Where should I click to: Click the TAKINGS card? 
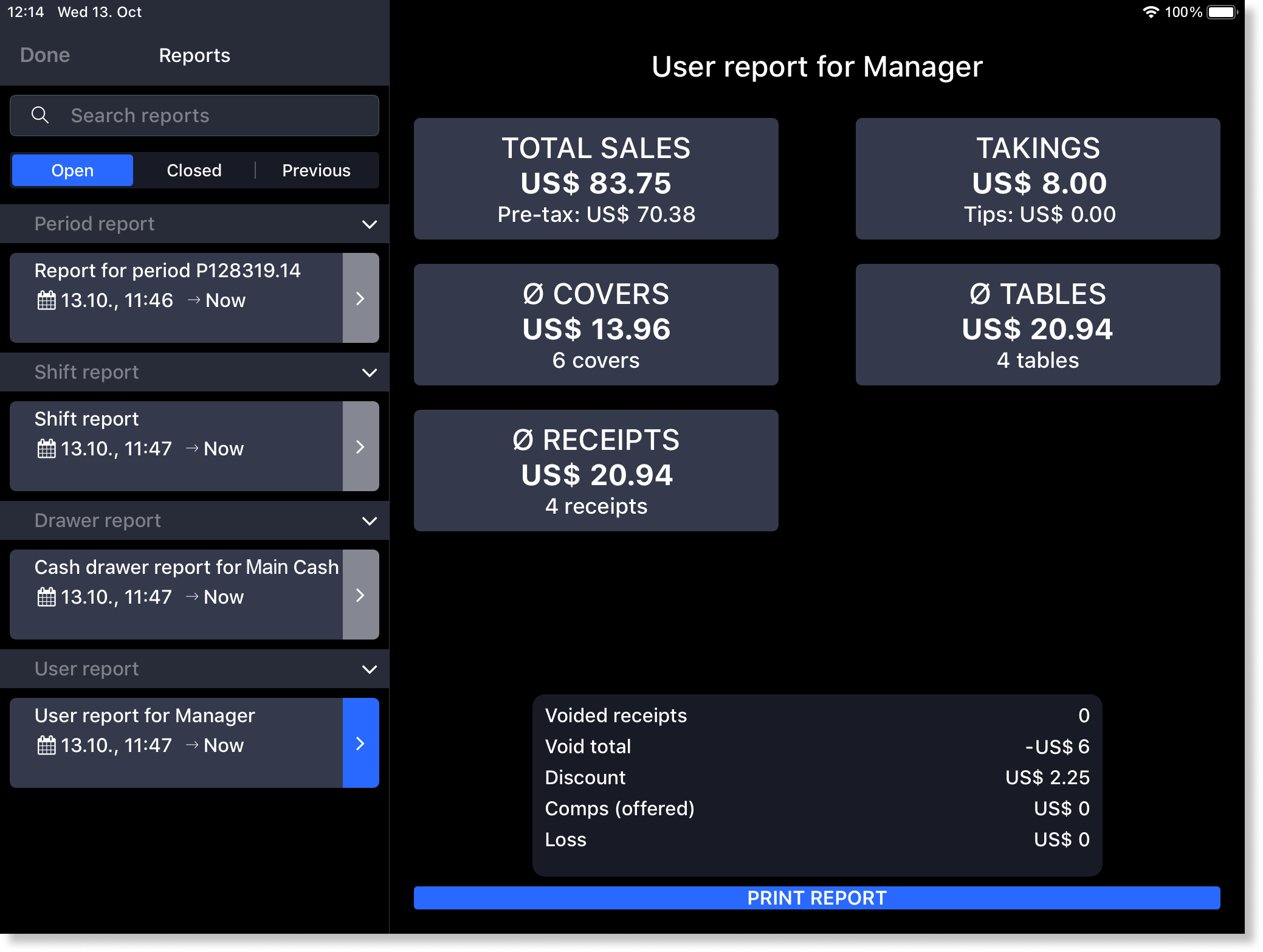pyautogui.click(x=1038, y=179)
